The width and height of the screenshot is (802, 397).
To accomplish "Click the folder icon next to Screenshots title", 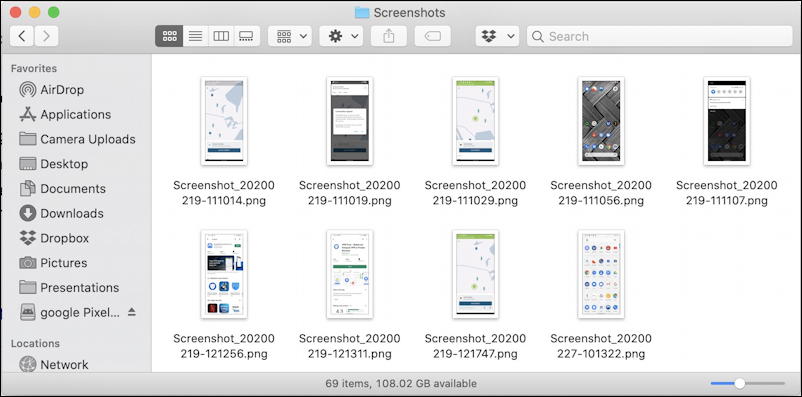I will click(362, 13).
